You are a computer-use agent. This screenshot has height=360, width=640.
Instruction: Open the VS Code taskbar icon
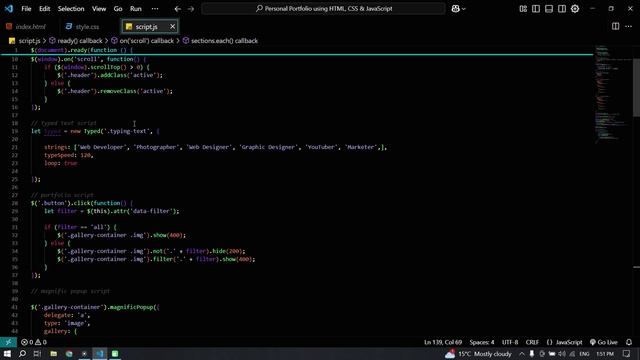[100, 353]
